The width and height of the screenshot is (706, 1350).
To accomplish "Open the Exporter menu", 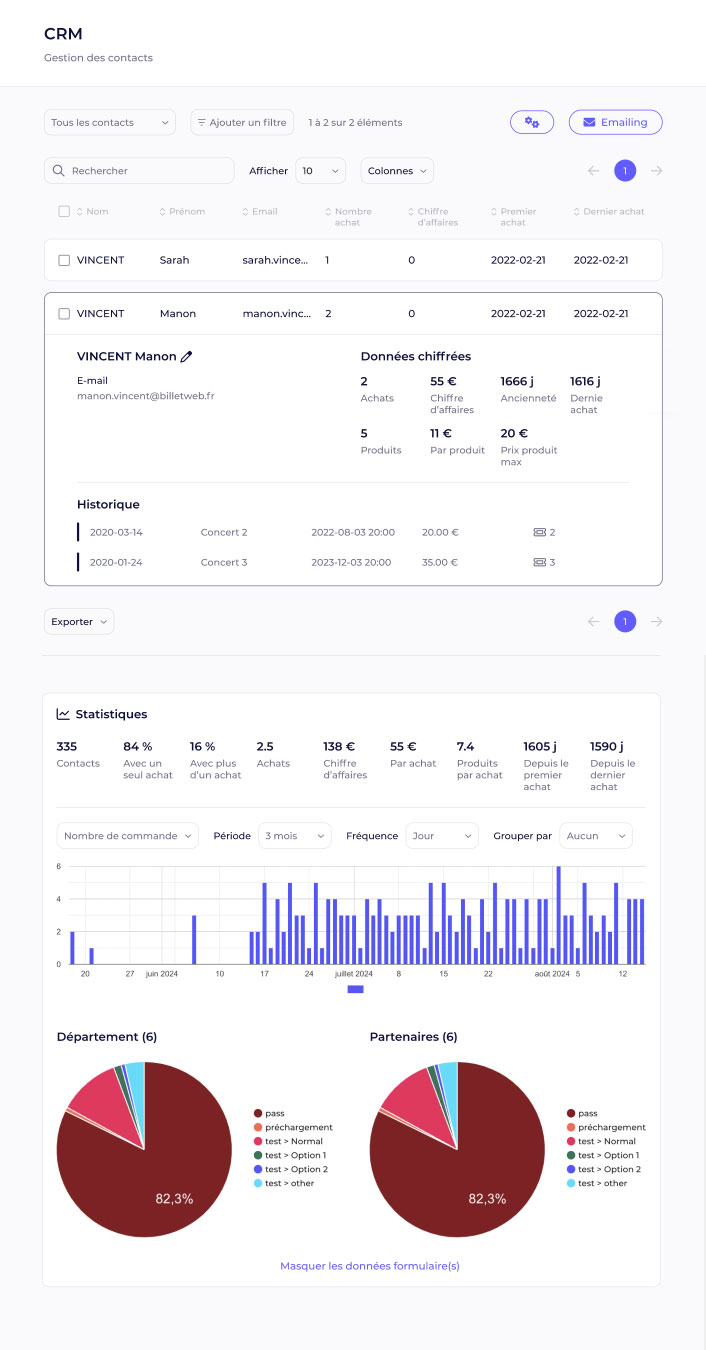I will click(x=79, y=622).
